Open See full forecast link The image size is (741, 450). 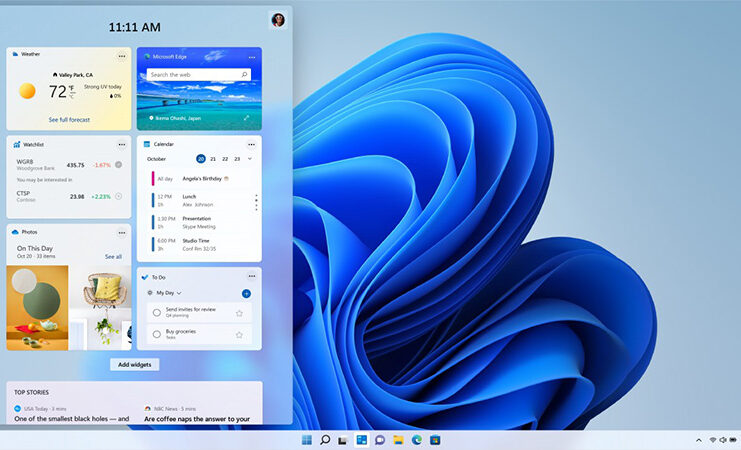(69, 120)
